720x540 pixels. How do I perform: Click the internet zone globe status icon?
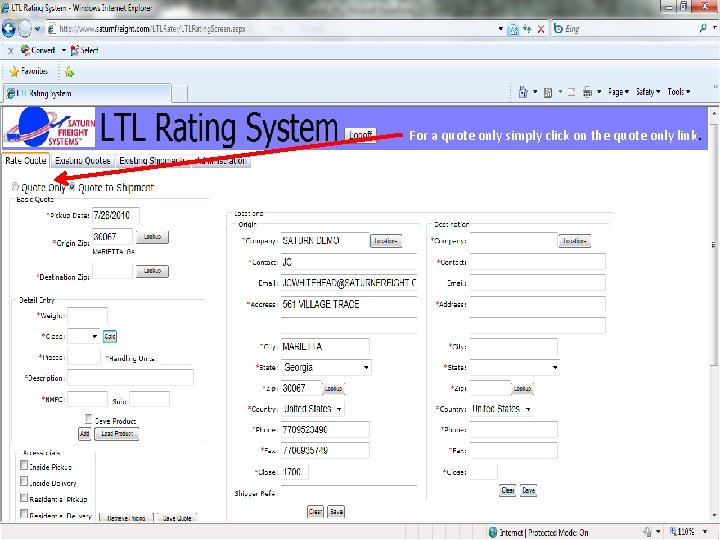click(493, 532)
